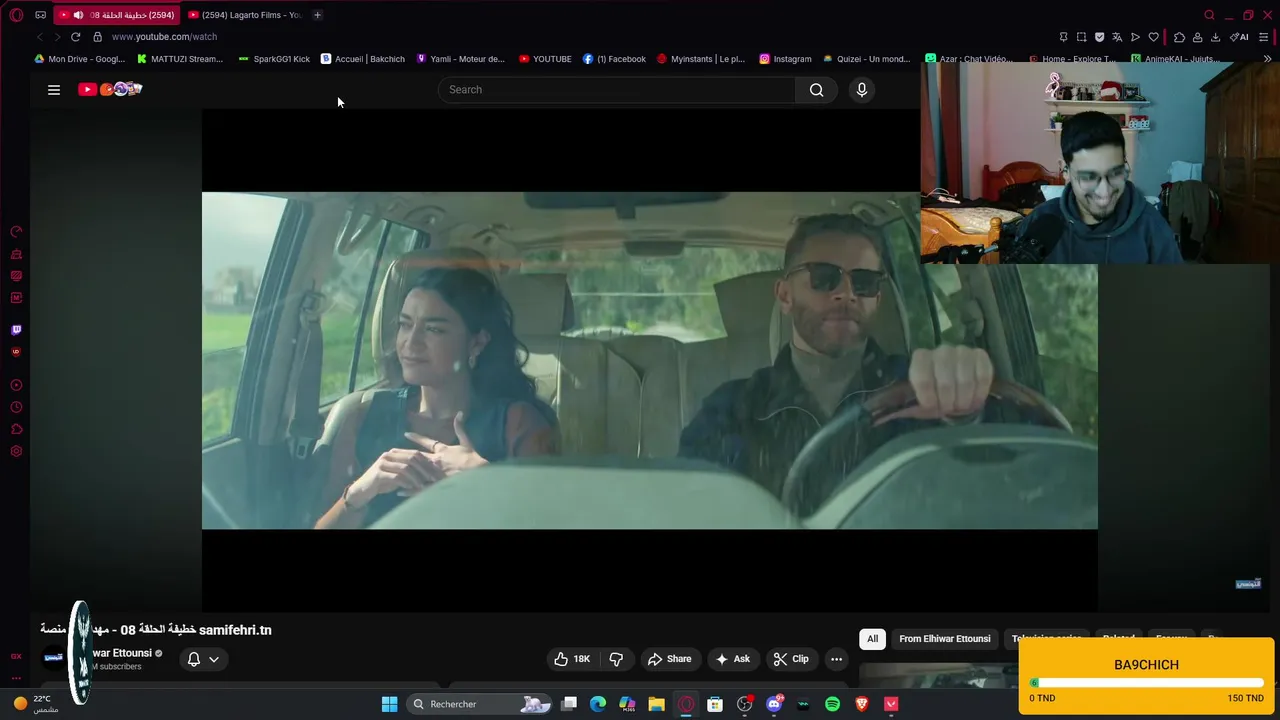Reload the current page
The width and height of the screenshot is (1280, 720).
[75, 37]
